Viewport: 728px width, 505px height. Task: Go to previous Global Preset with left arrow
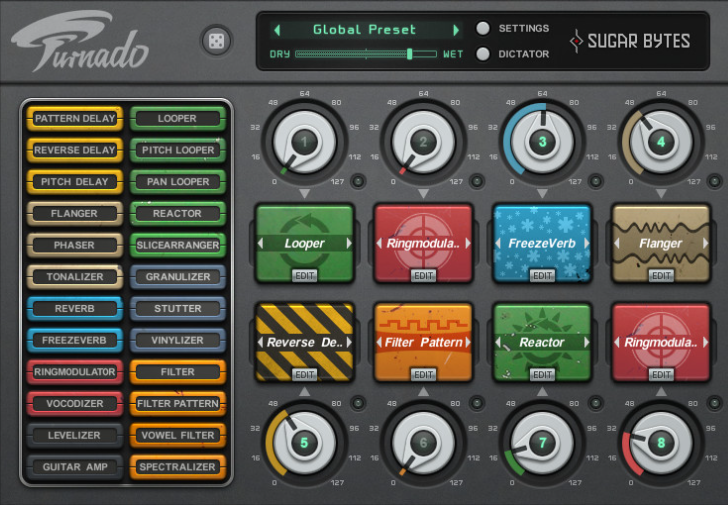pos(277,30)
